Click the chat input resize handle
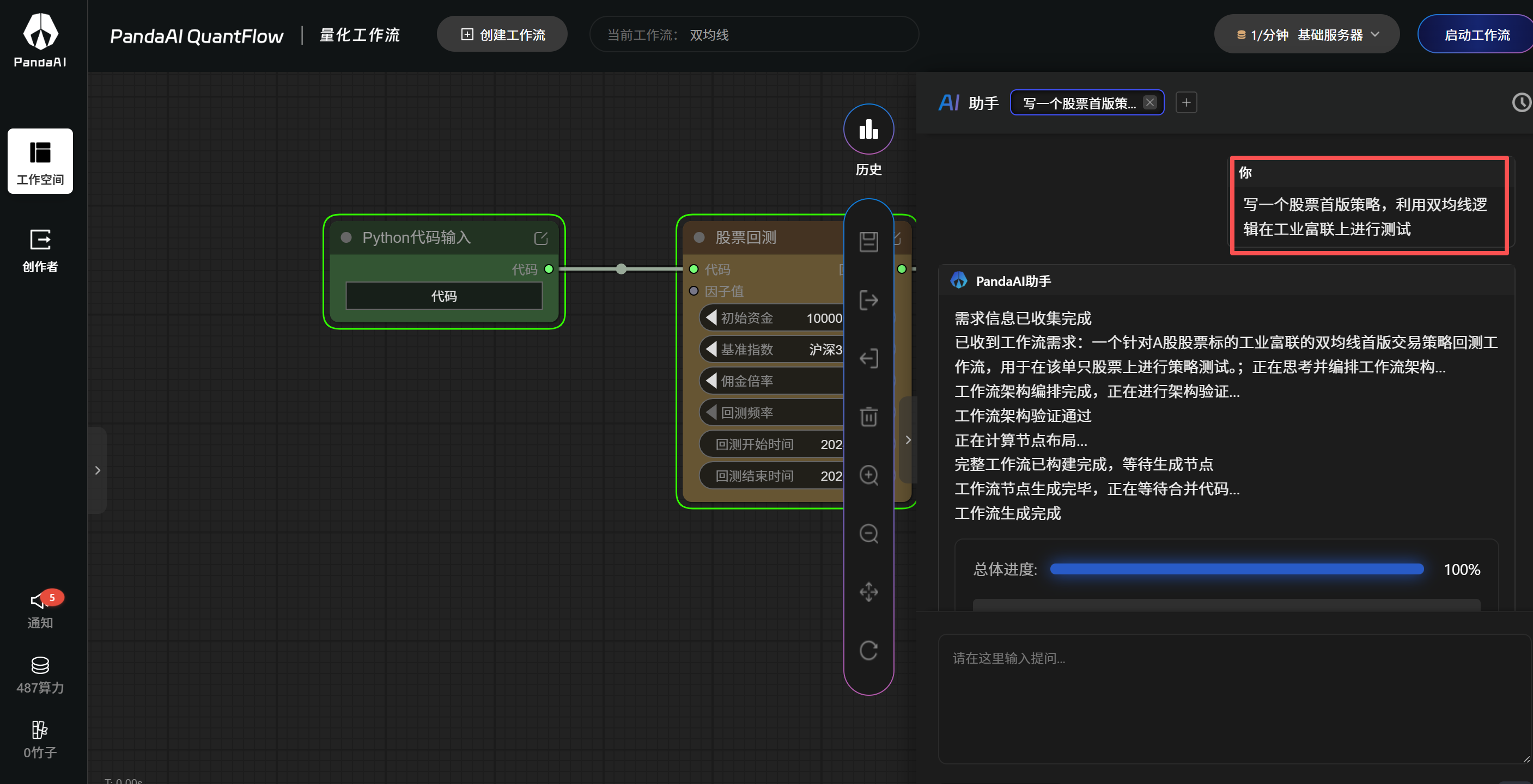The width and height of the screenshot is (1533, 784). (1526, 758)
